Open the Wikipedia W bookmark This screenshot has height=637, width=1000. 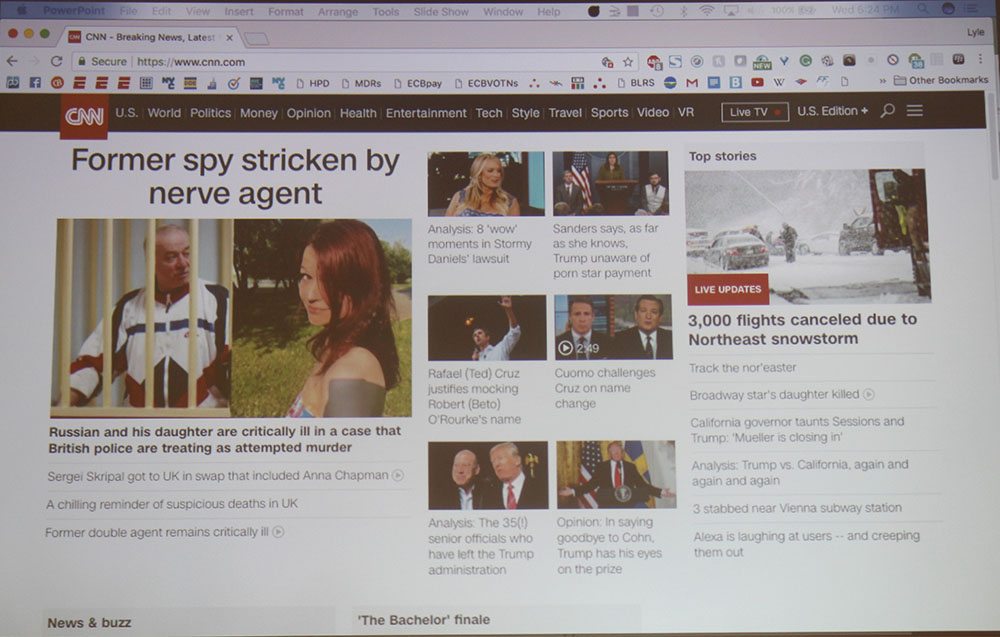[779, 82]
